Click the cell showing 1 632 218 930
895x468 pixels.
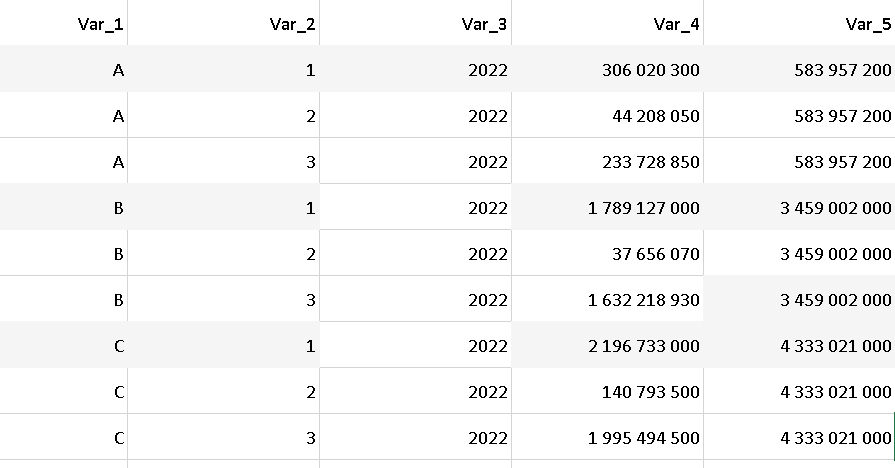point(643,300)
